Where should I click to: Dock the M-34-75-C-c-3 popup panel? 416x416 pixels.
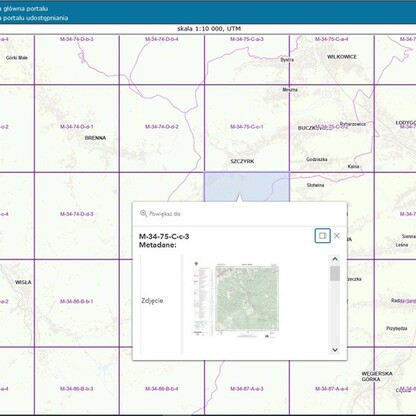click(x=322, y=236)
